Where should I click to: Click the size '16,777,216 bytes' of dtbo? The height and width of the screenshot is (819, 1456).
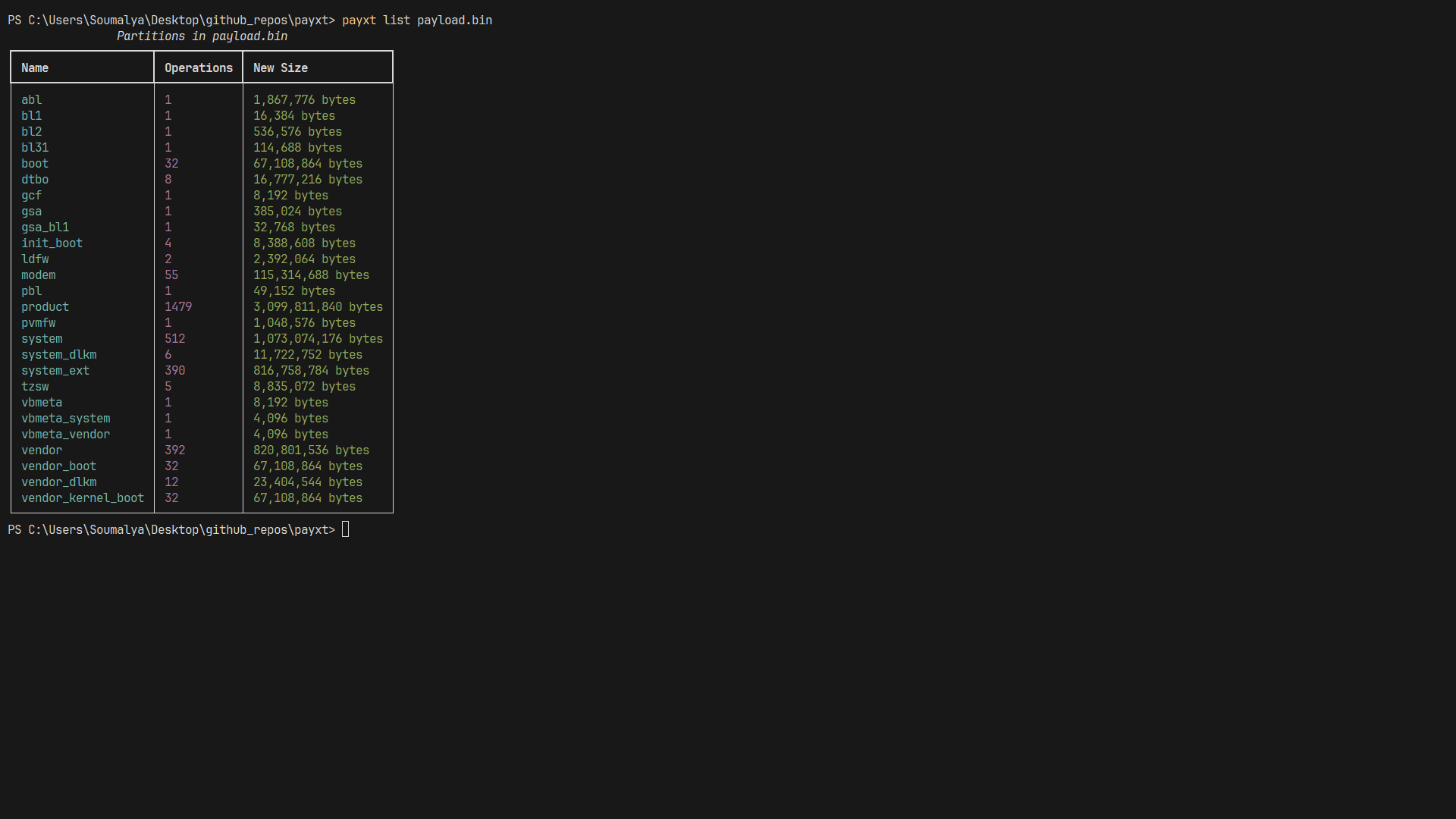click(x=308, y=180)
